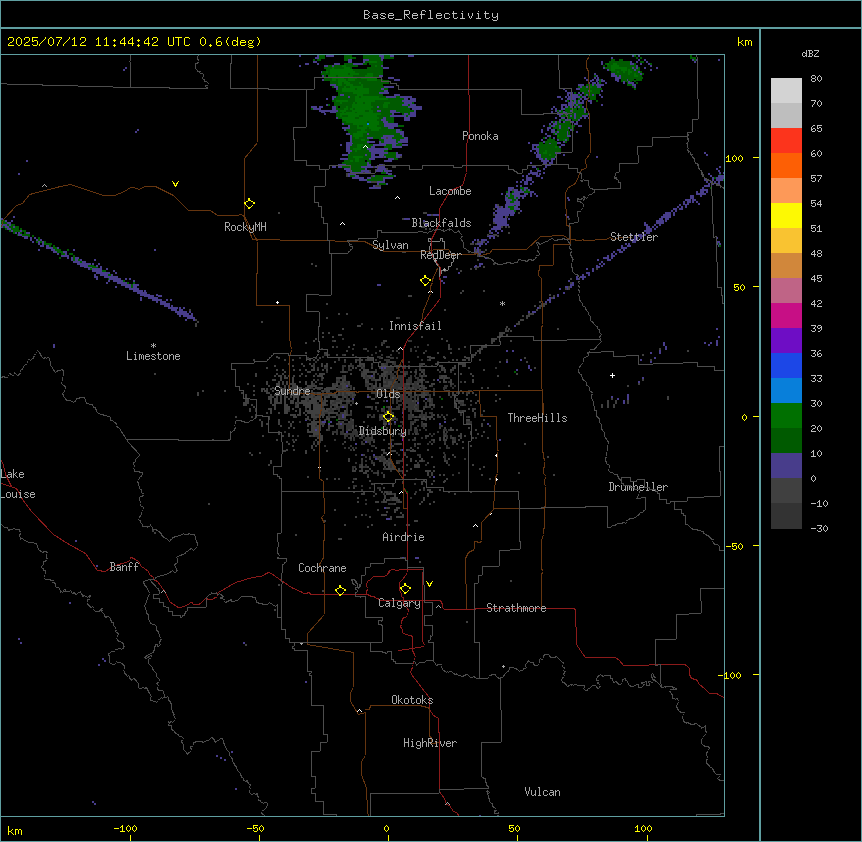Click the km unit label at top right
862x842 pixels.
click(744, 42)
